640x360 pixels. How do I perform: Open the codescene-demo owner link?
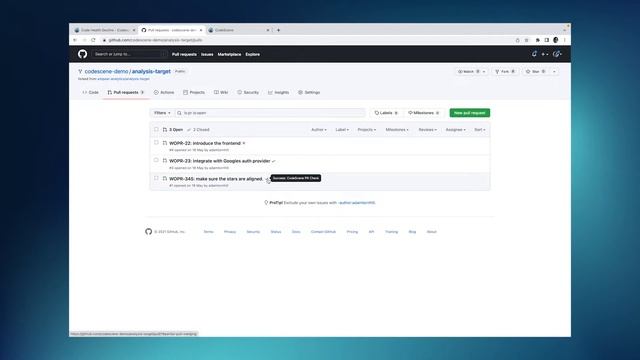106,71
